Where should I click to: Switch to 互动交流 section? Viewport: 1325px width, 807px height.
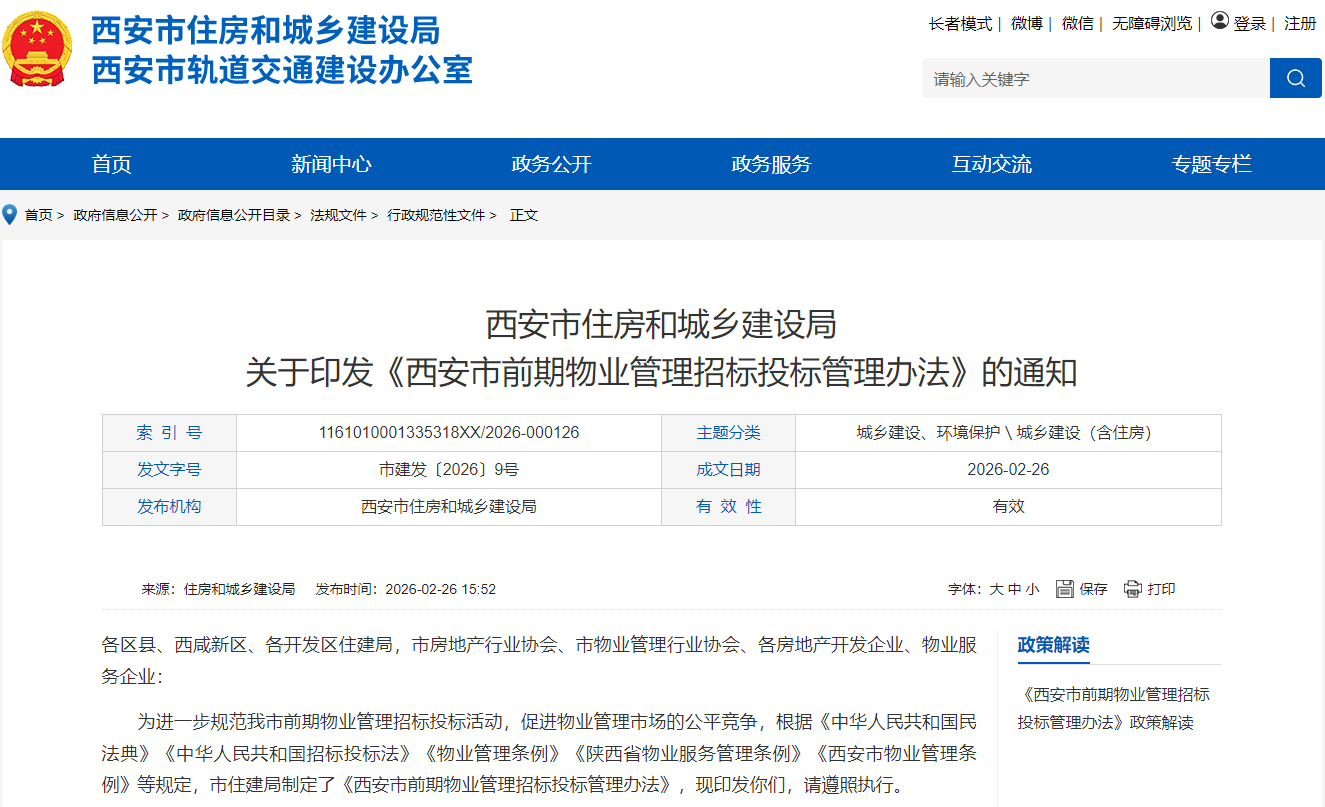[x=992, y=163]
